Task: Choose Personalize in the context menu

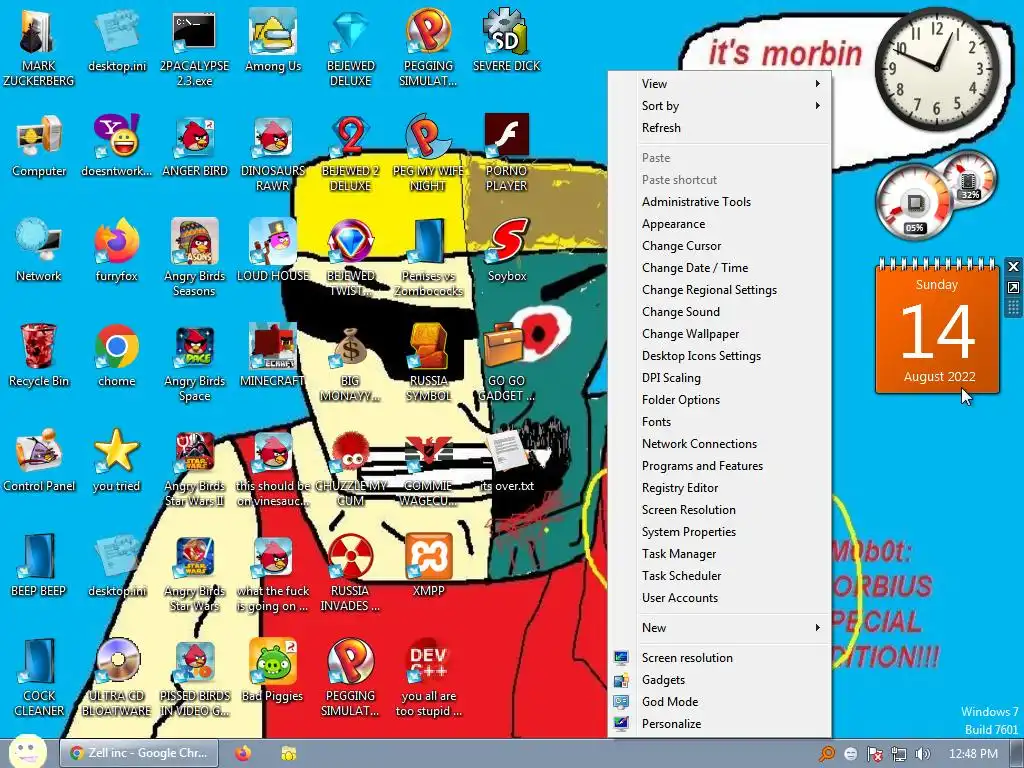Action: (x=720, y=724)
